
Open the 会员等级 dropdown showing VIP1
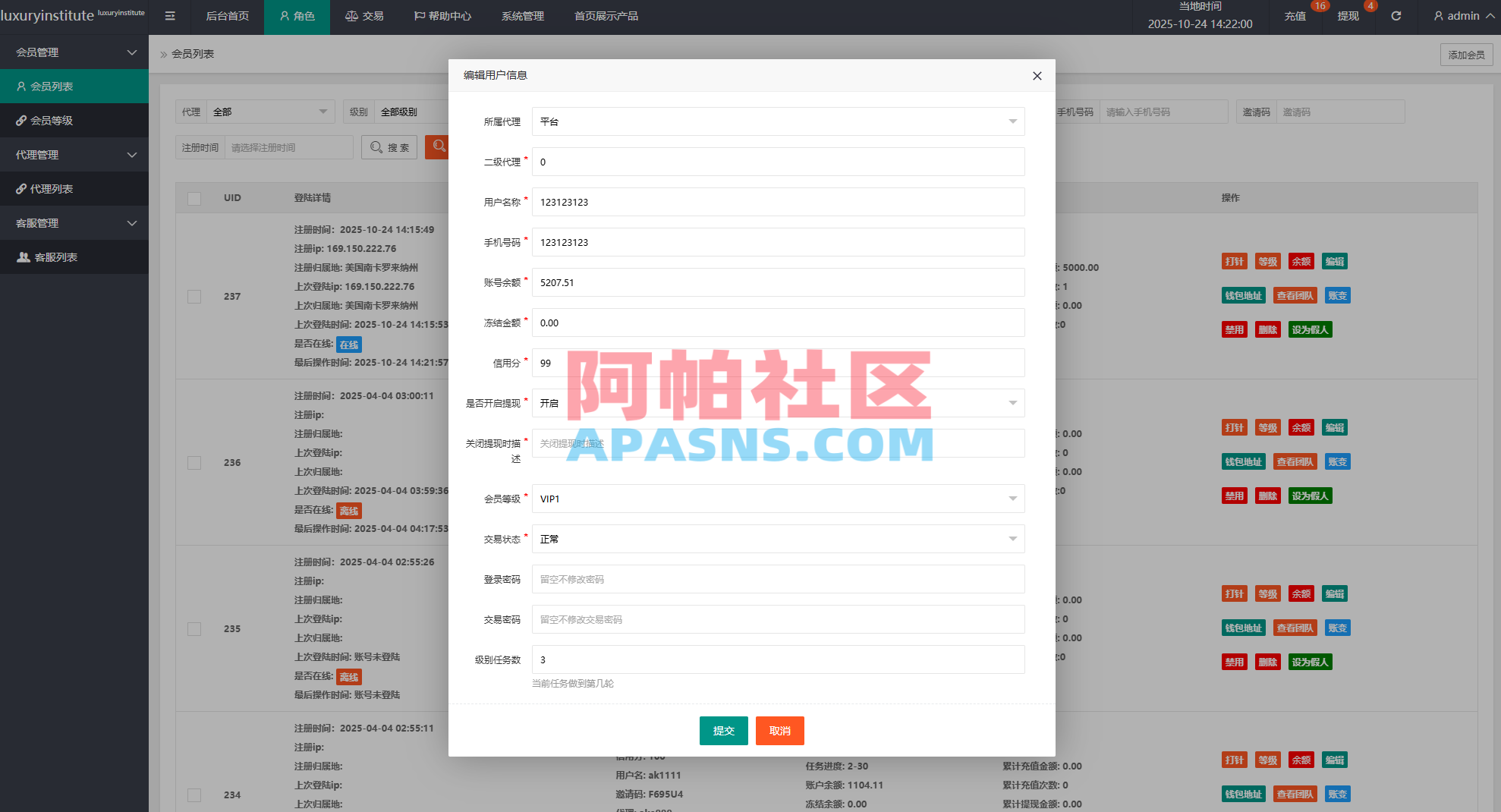click(x=778, y=499)
